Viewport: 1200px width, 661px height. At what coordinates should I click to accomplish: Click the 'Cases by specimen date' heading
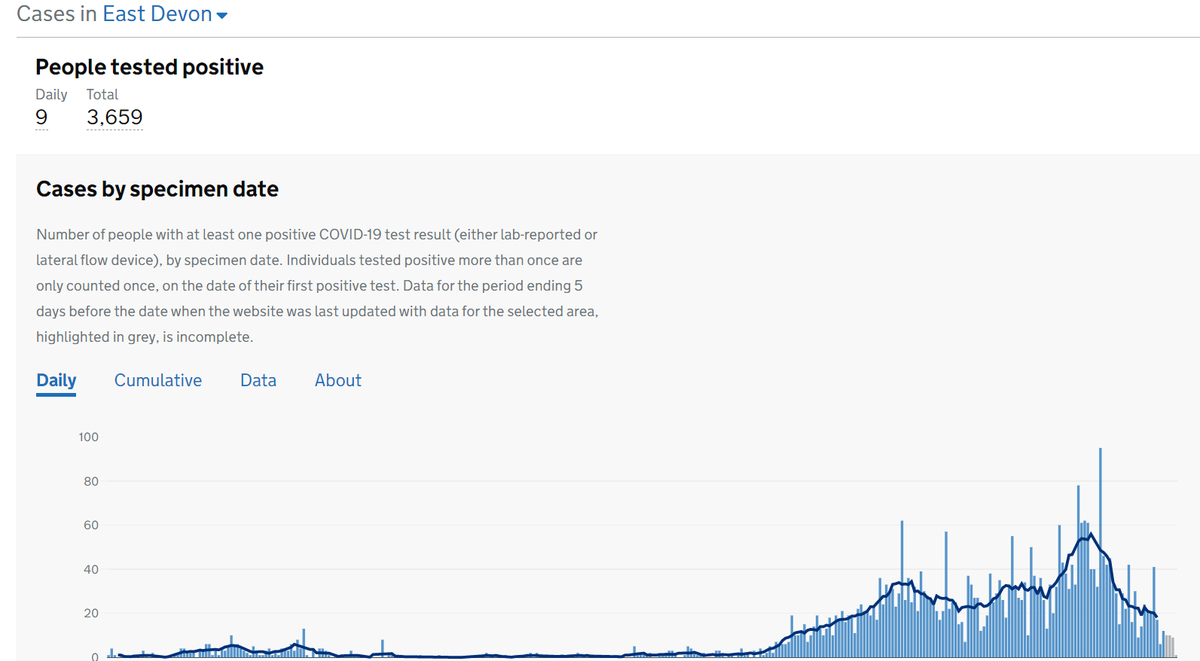157,189
